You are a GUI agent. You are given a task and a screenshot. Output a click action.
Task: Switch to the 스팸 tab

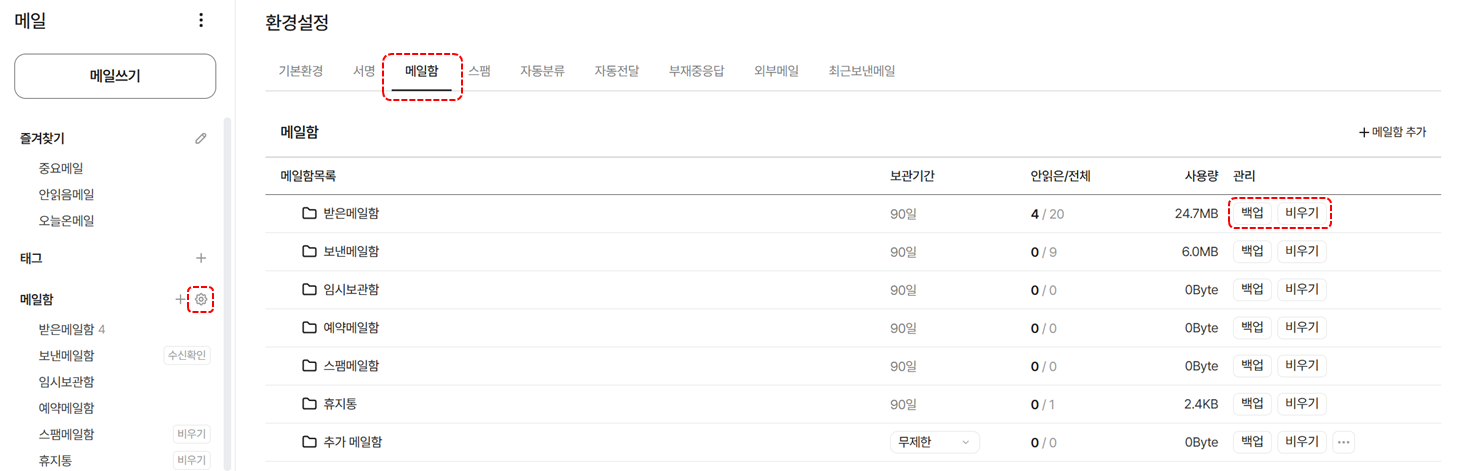[479, 71]
